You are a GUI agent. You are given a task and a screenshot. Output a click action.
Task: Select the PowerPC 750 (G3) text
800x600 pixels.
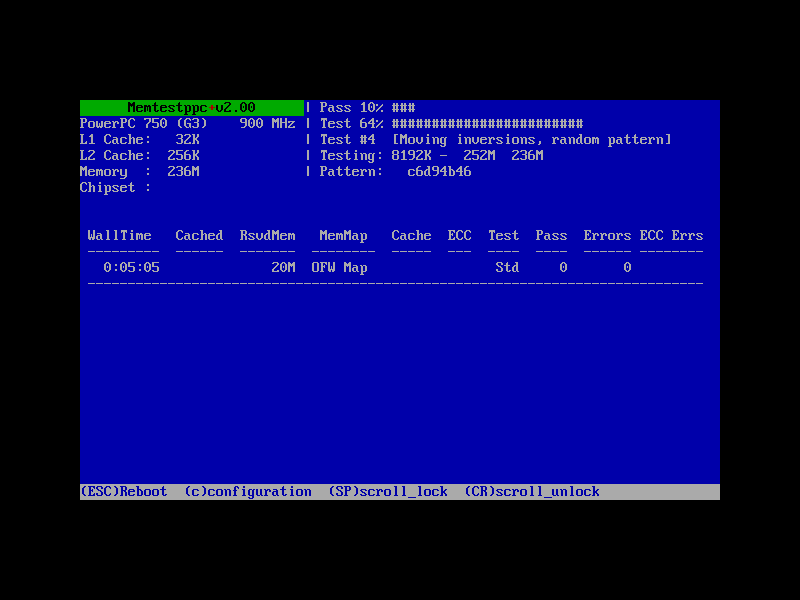144,123
